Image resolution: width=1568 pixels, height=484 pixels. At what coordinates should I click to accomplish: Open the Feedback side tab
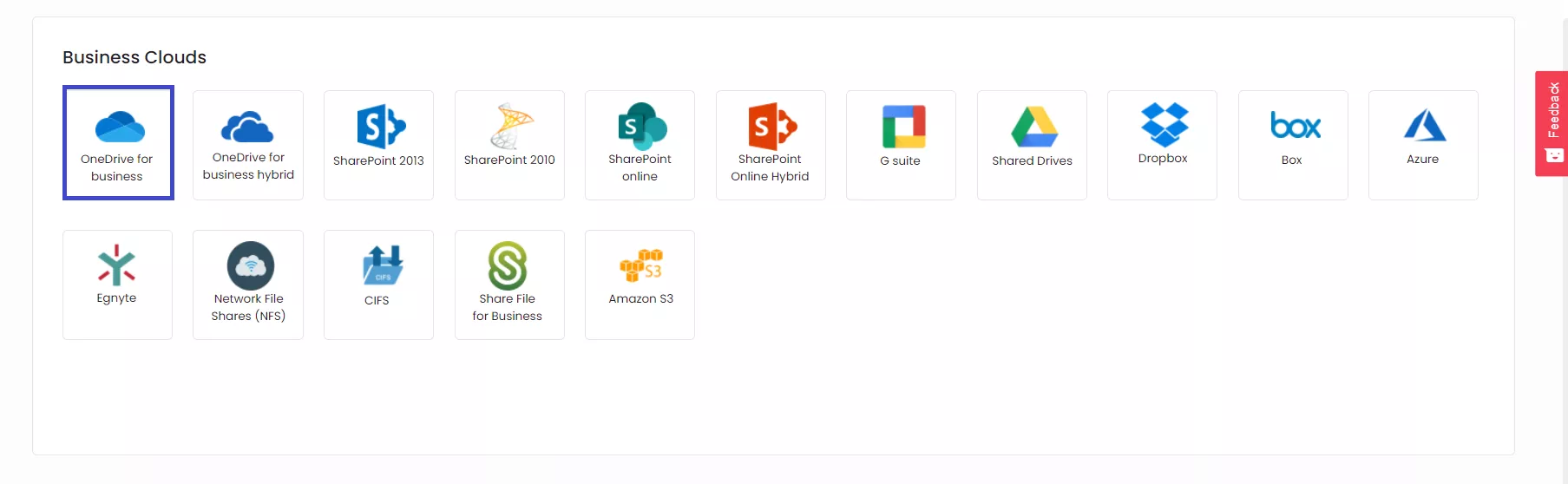1552,123
